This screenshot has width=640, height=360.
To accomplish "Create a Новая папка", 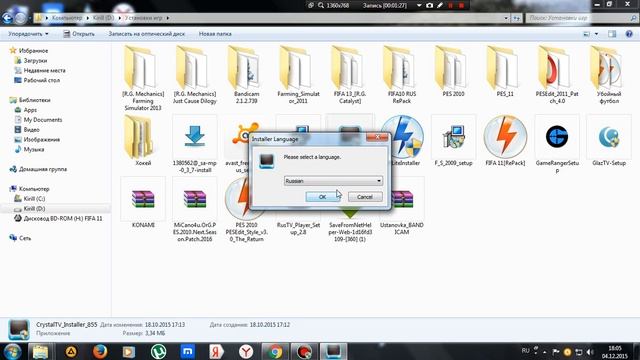I will (215, 34).
